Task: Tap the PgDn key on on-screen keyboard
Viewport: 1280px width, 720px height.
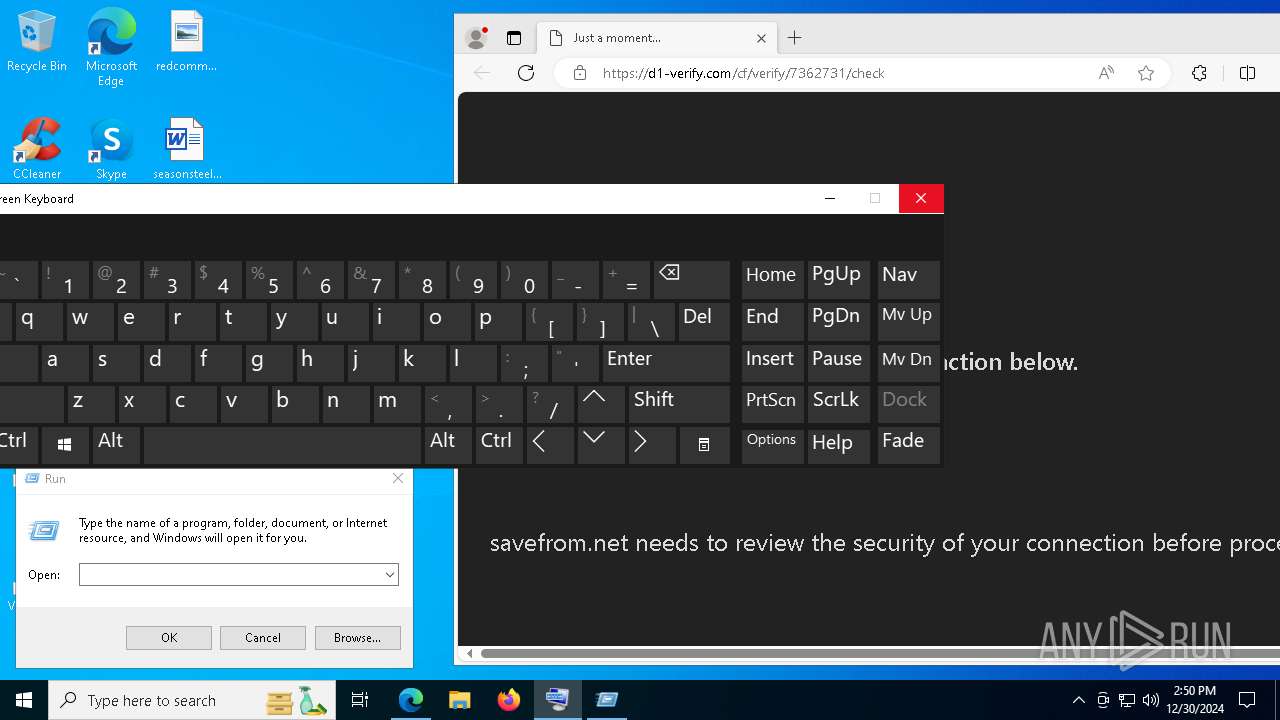Action: (x=838, y=321)
